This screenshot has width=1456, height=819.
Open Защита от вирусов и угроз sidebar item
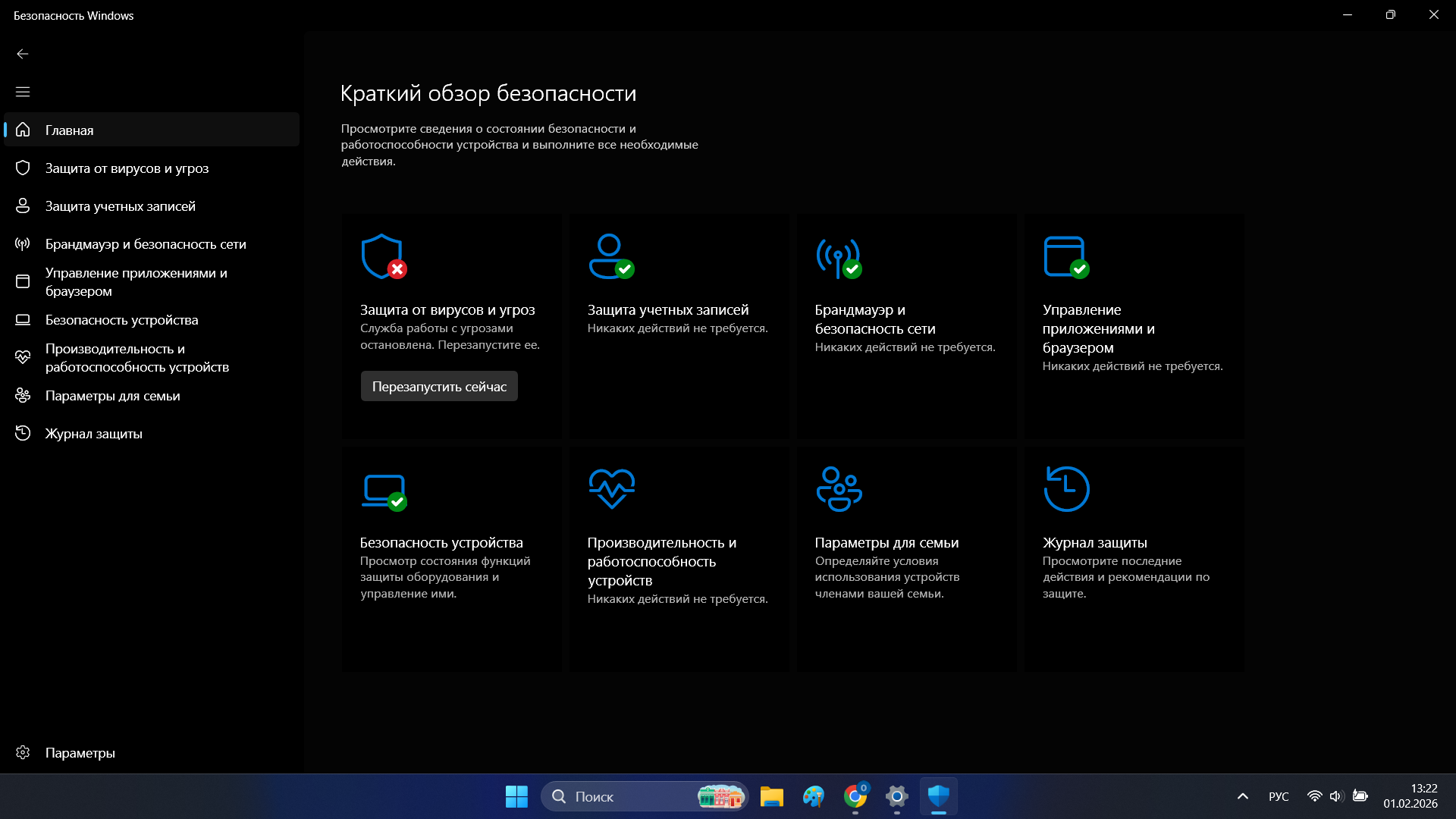coord(152,168)
